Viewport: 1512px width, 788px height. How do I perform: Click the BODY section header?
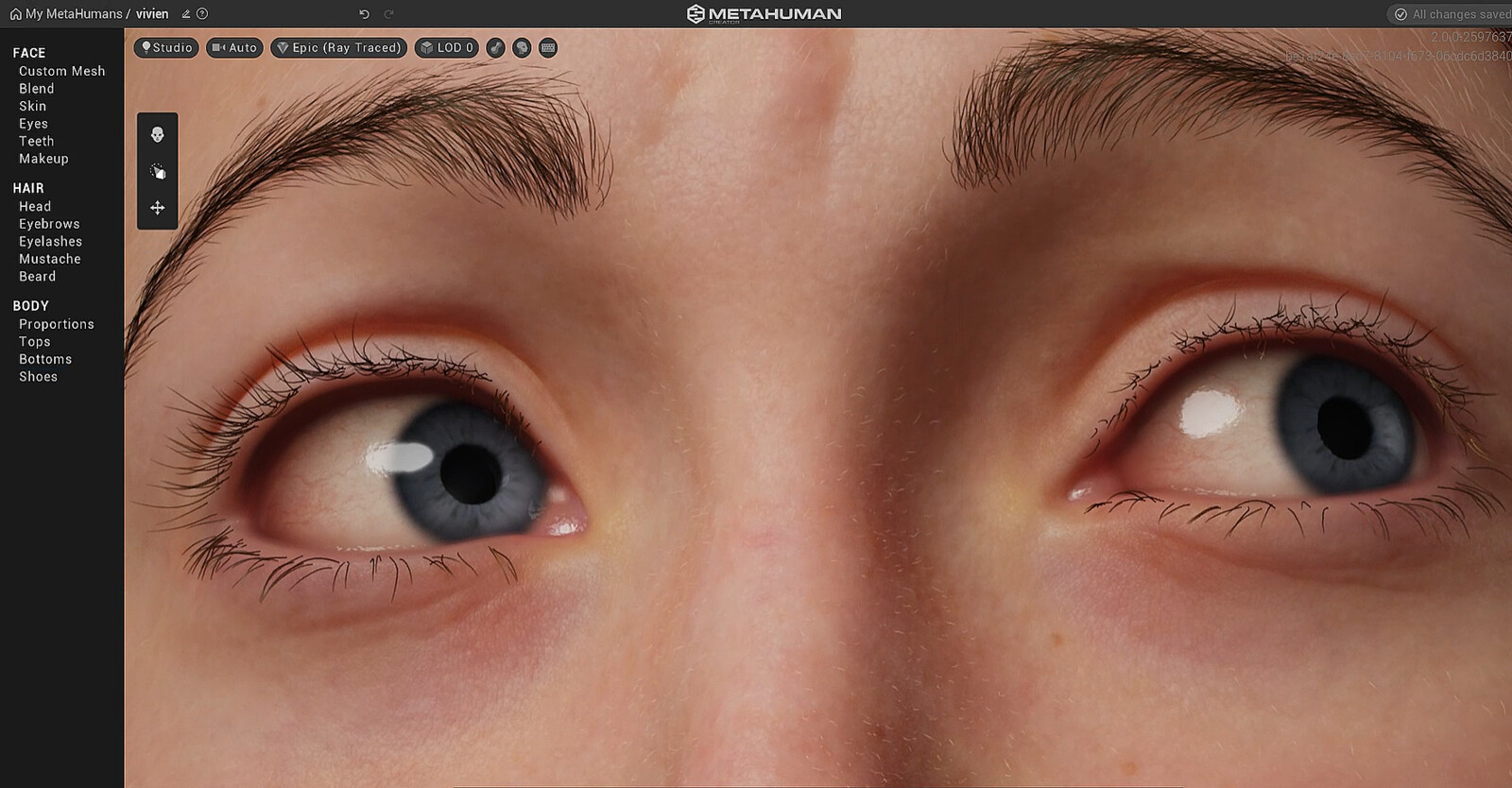(x=30, y=306)
